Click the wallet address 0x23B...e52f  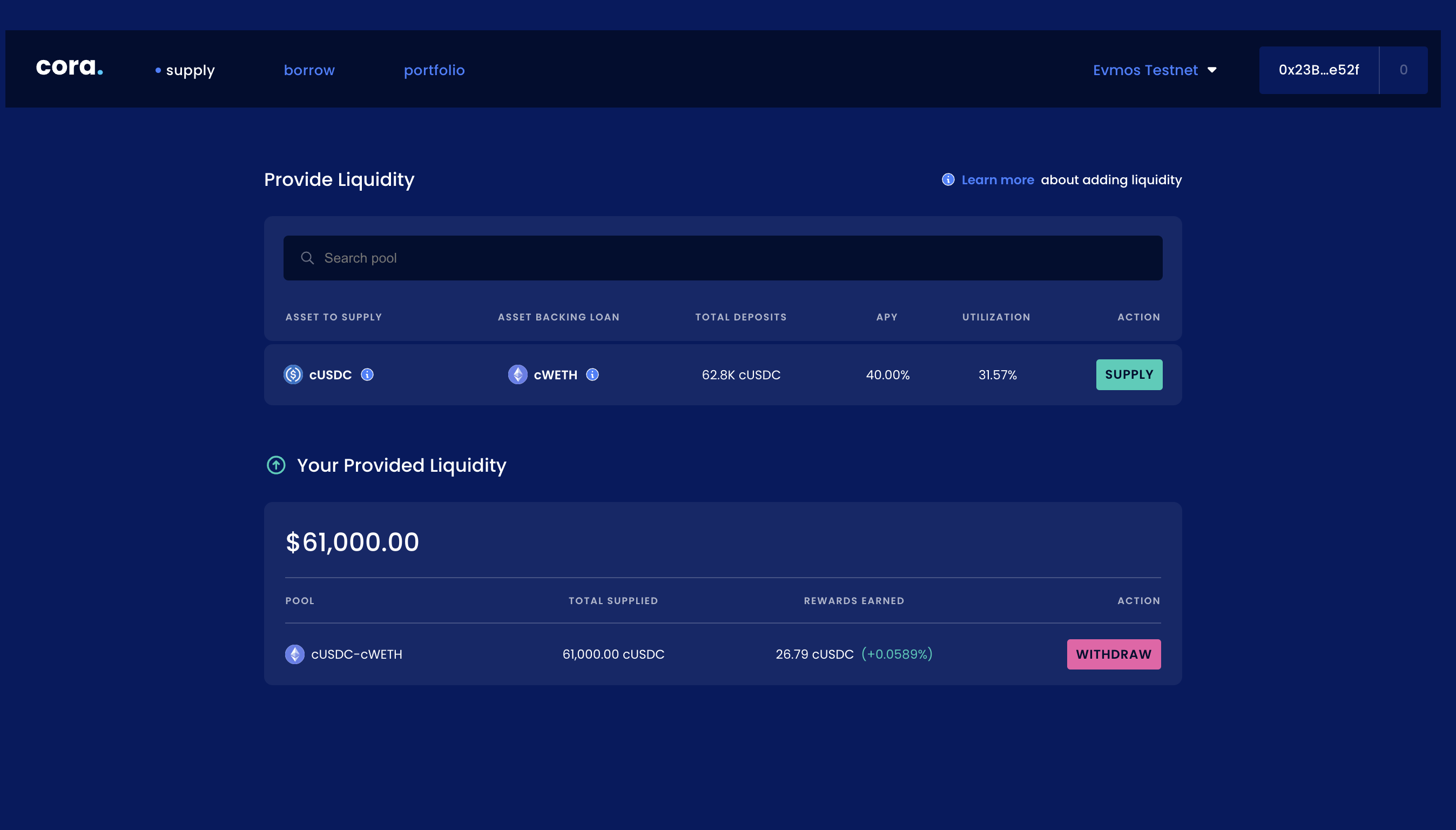point(1318,70)
